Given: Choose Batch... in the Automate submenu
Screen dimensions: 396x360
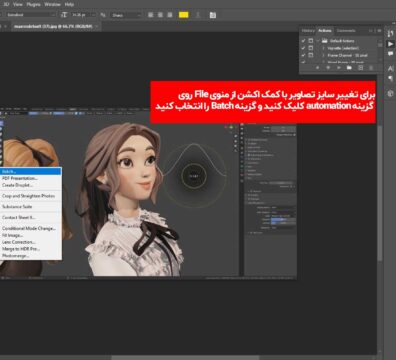Looking at the screenshot, I should coord(31,171).
